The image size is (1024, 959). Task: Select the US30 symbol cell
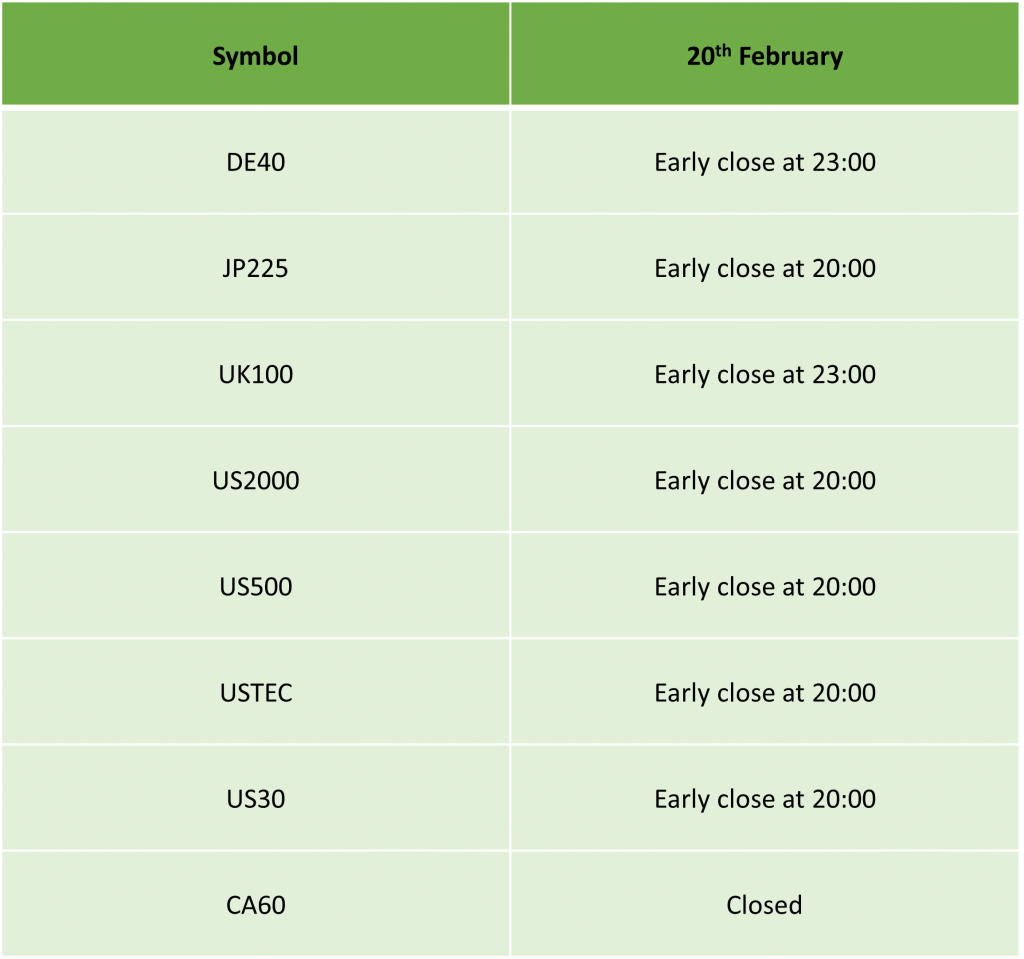pos(255,798)
